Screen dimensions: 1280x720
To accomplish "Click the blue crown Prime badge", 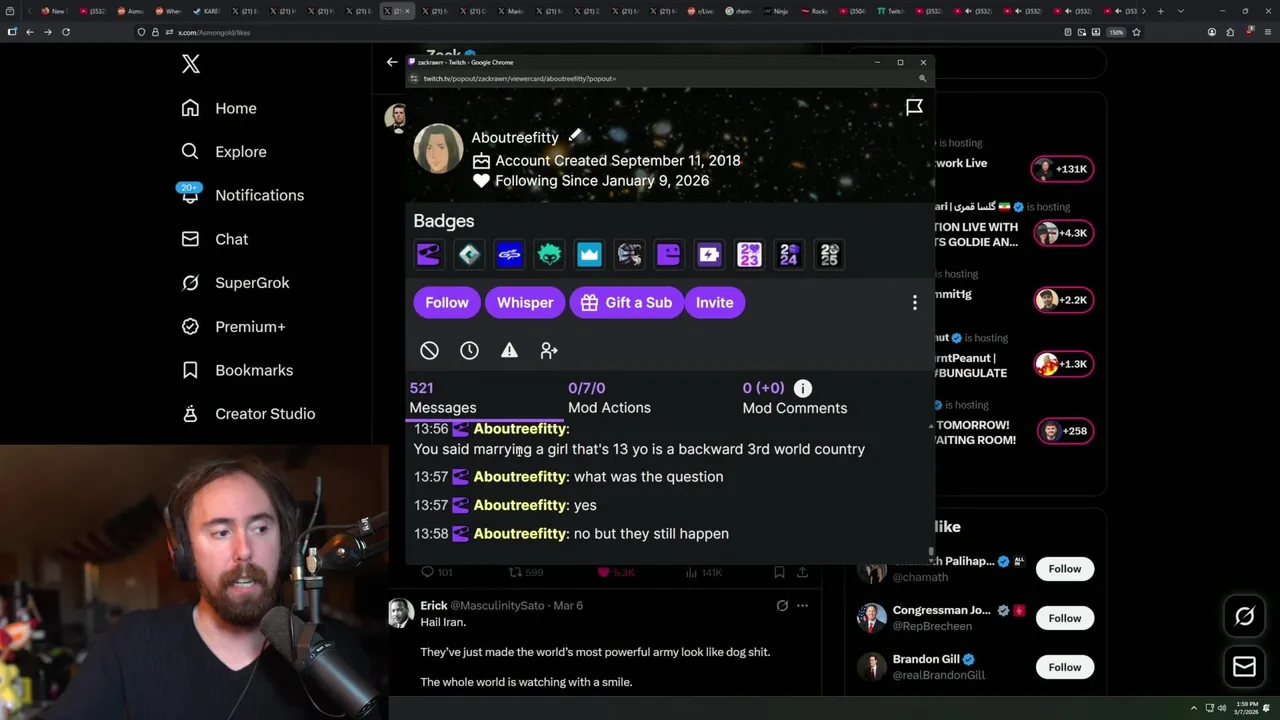I will coord(589,255).
